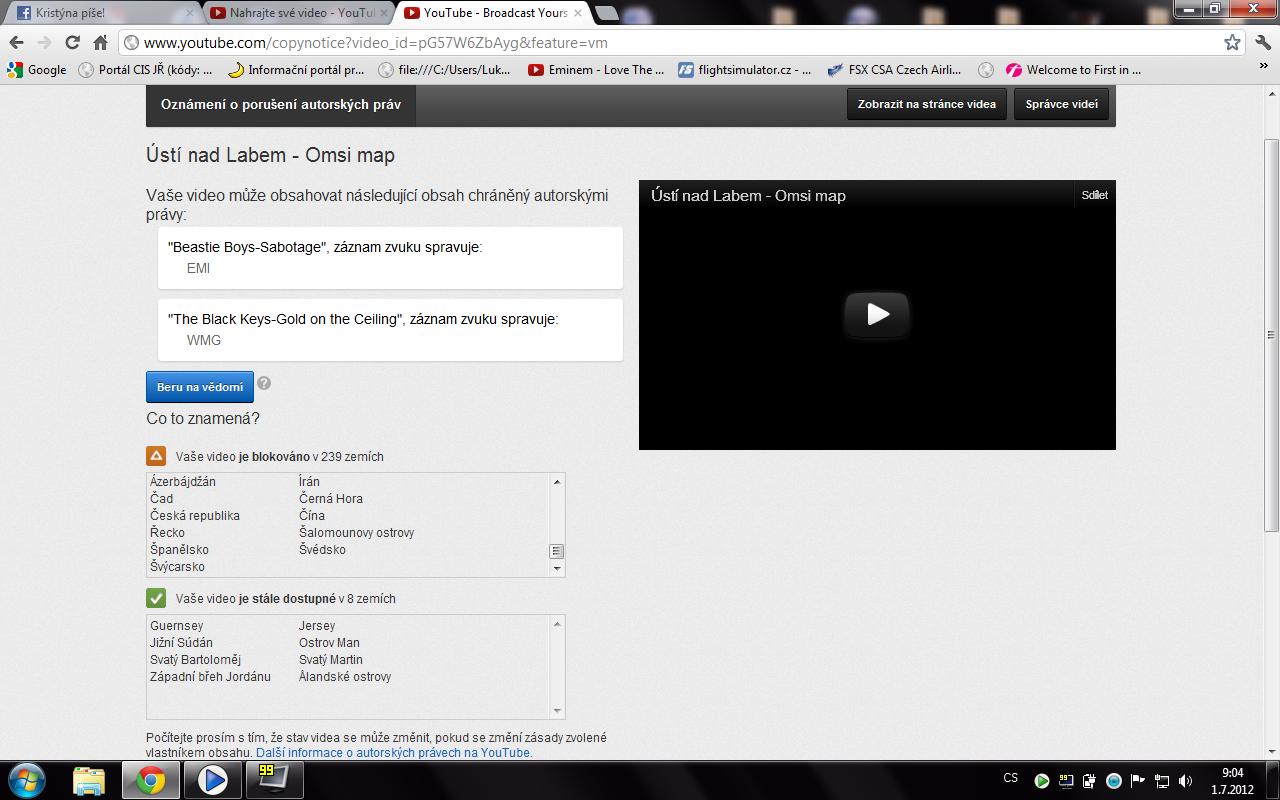Bookmark page with the star icon

click(1232, 43)
